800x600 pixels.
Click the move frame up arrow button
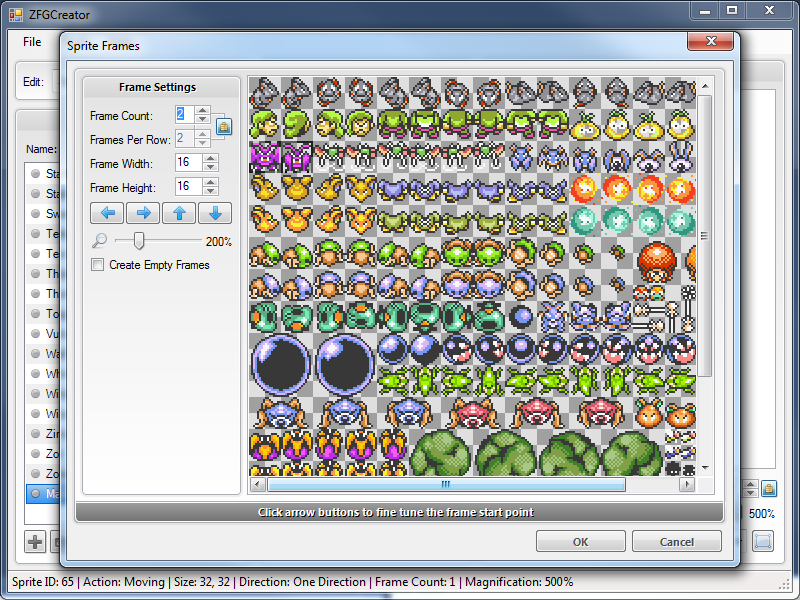(x=179, y=213)
